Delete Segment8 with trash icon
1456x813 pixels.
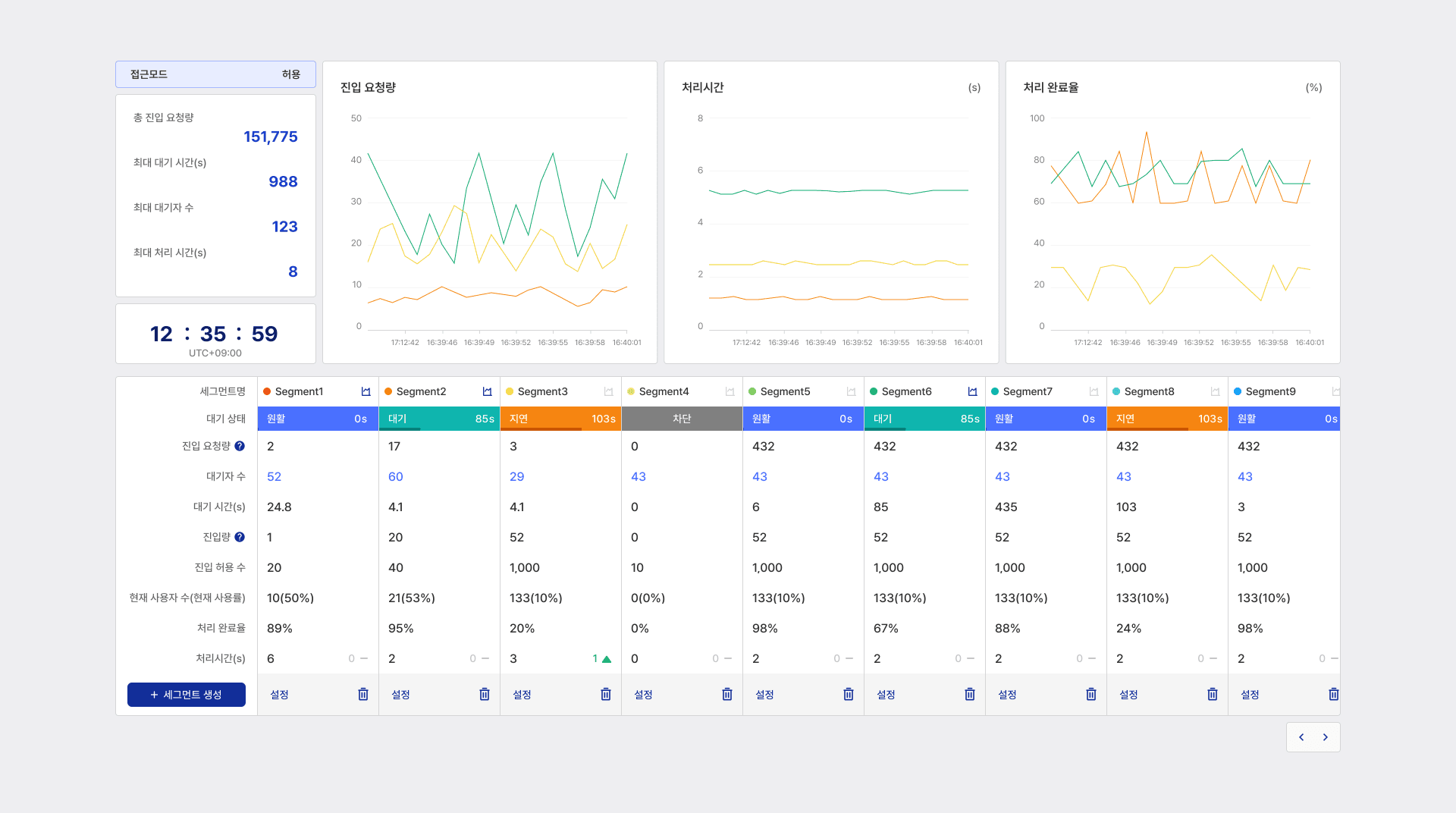1213,694
